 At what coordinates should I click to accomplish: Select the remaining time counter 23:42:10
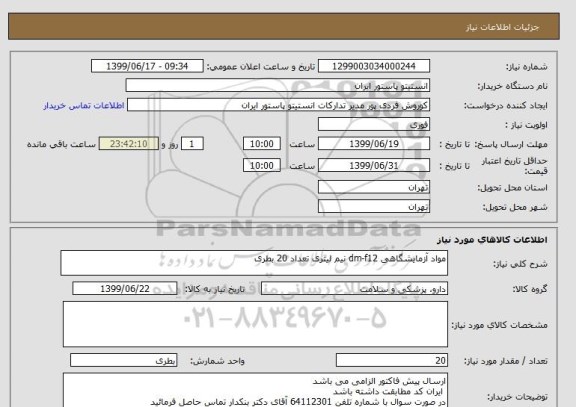129,144
